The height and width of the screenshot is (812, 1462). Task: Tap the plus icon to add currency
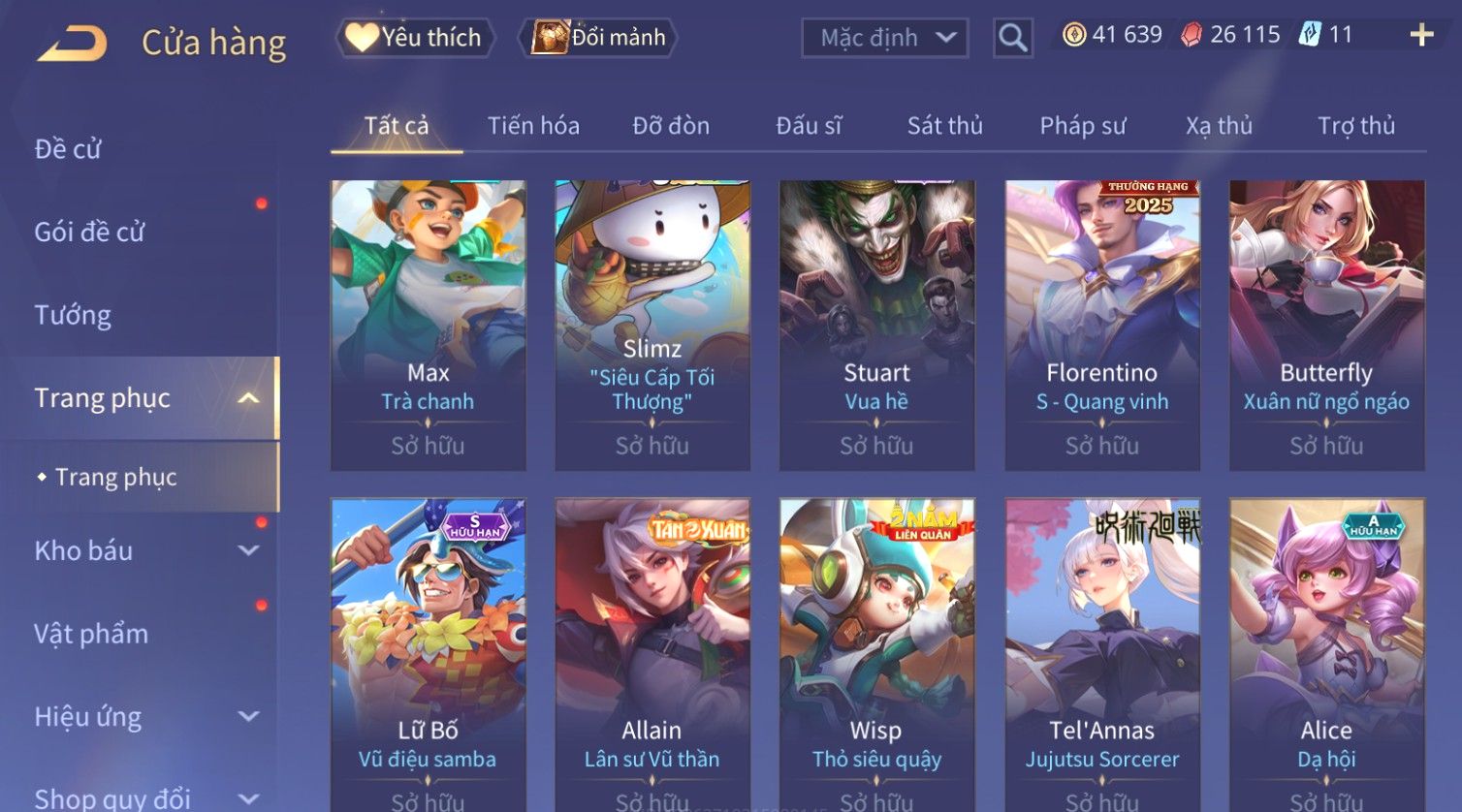[x=1421, y=36]
